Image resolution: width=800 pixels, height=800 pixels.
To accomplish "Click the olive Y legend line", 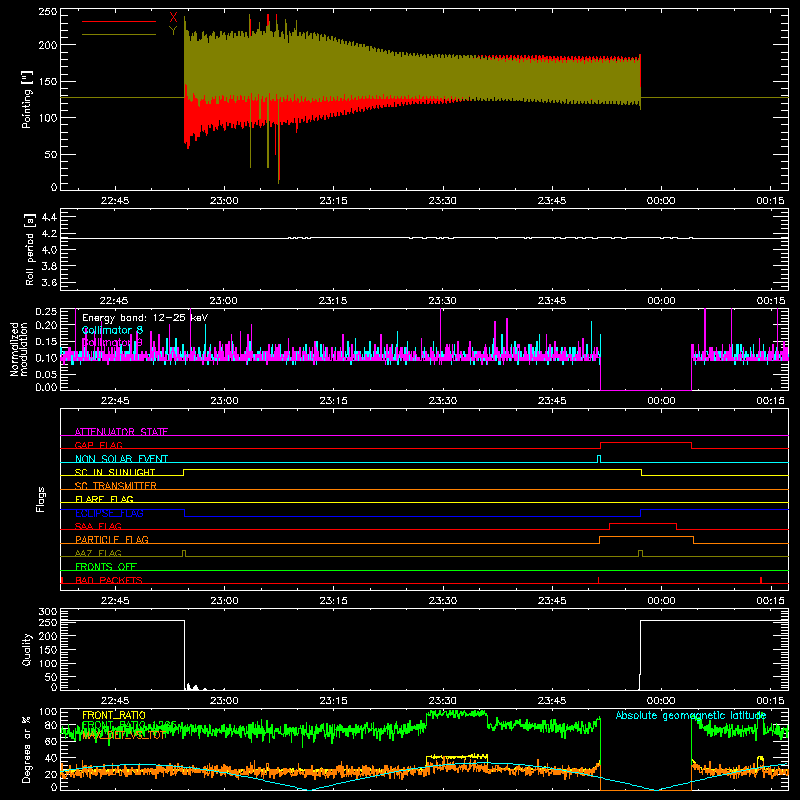I will [x=119, y=35].
